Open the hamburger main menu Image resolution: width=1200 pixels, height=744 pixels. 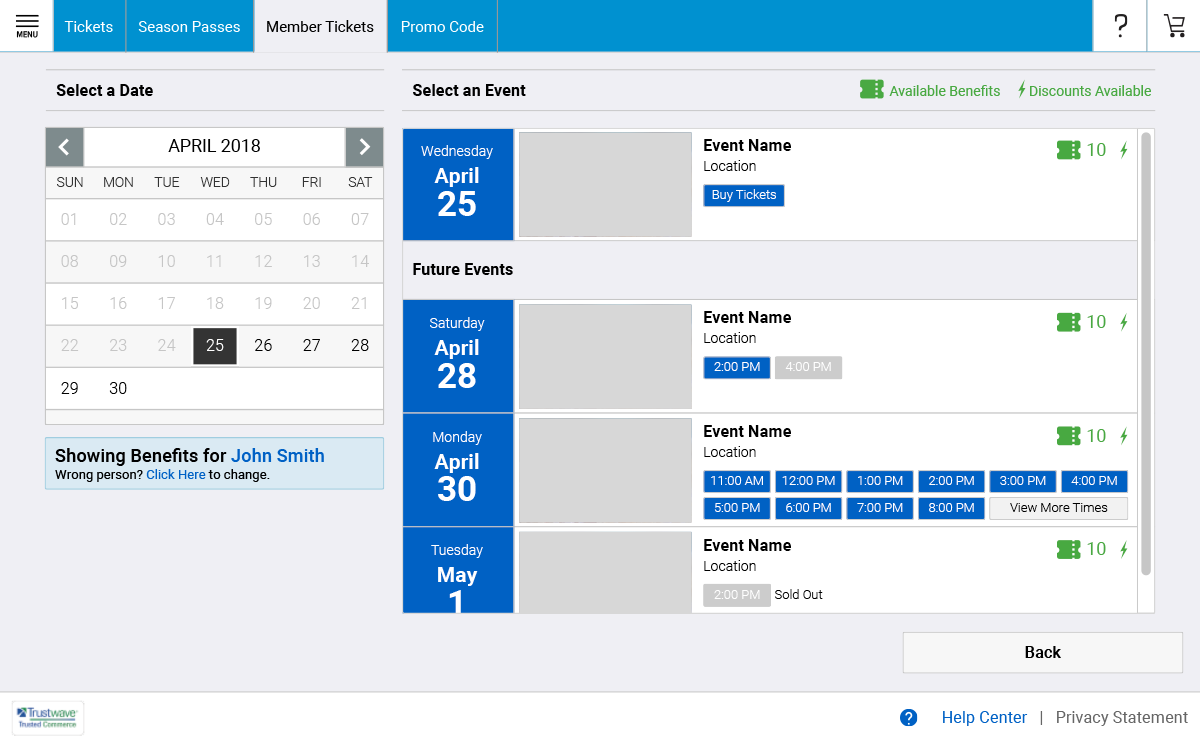pos(27,26)
